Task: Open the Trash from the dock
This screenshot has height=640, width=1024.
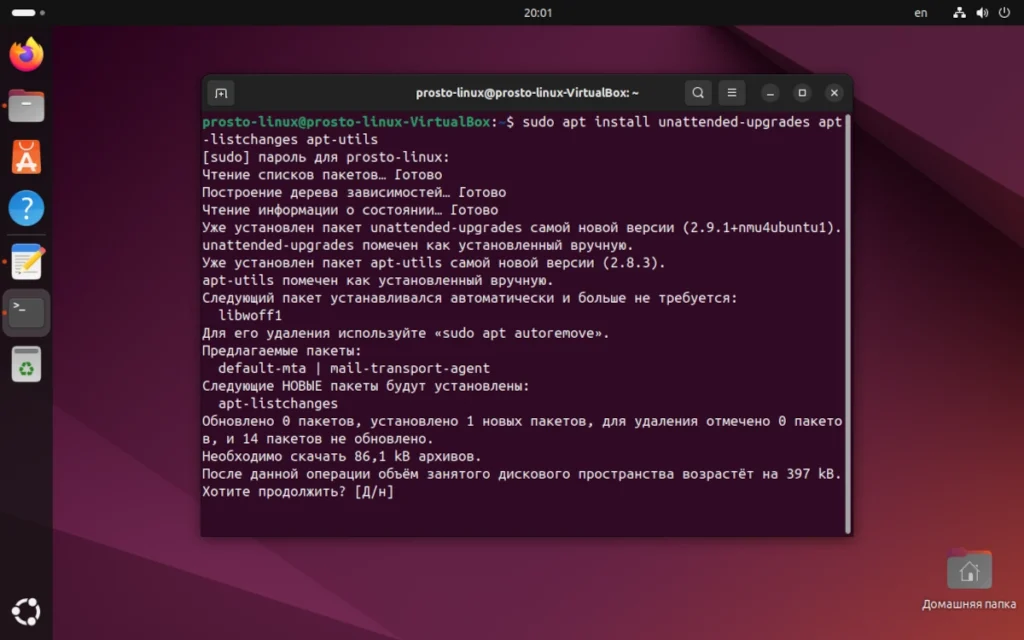Action: pos(26,364)
